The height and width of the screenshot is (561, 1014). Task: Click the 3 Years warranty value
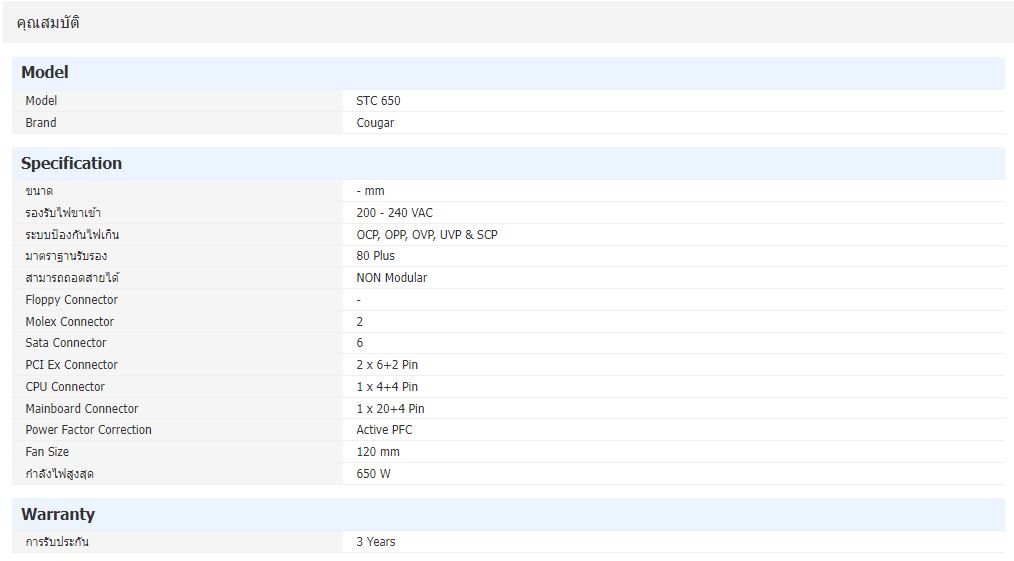(375, 542)
